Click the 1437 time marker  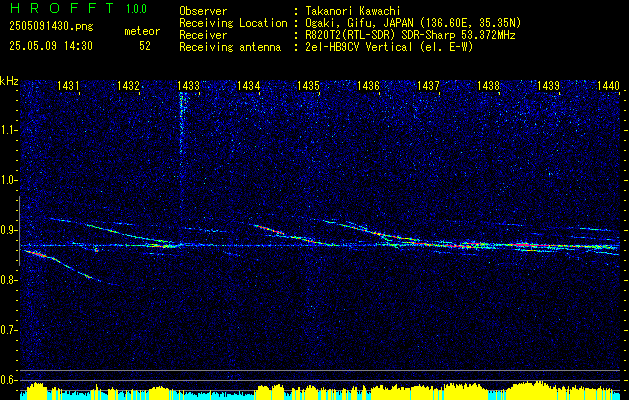pyautogui.click(x=428, y=85)
